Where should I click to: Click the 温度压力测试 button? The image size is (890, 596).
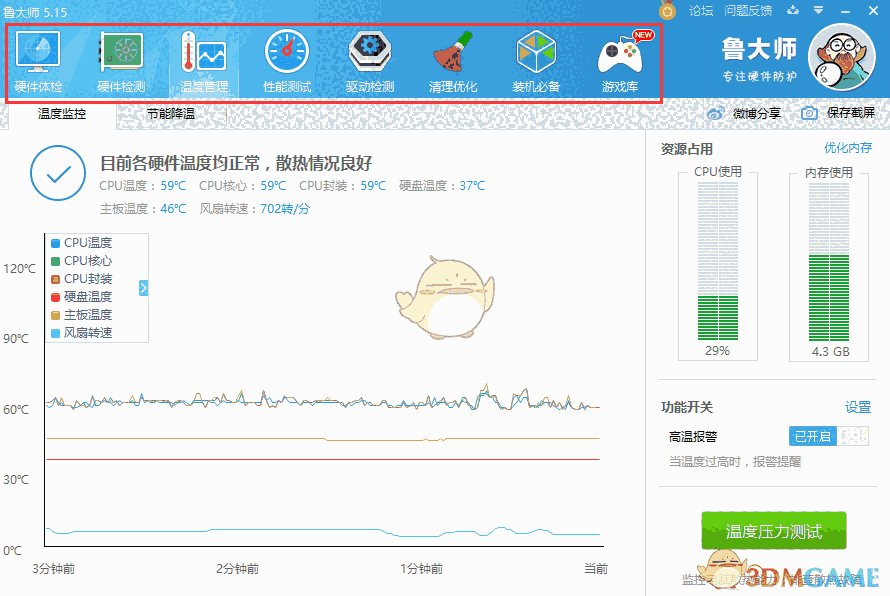[x=774, y=531]
